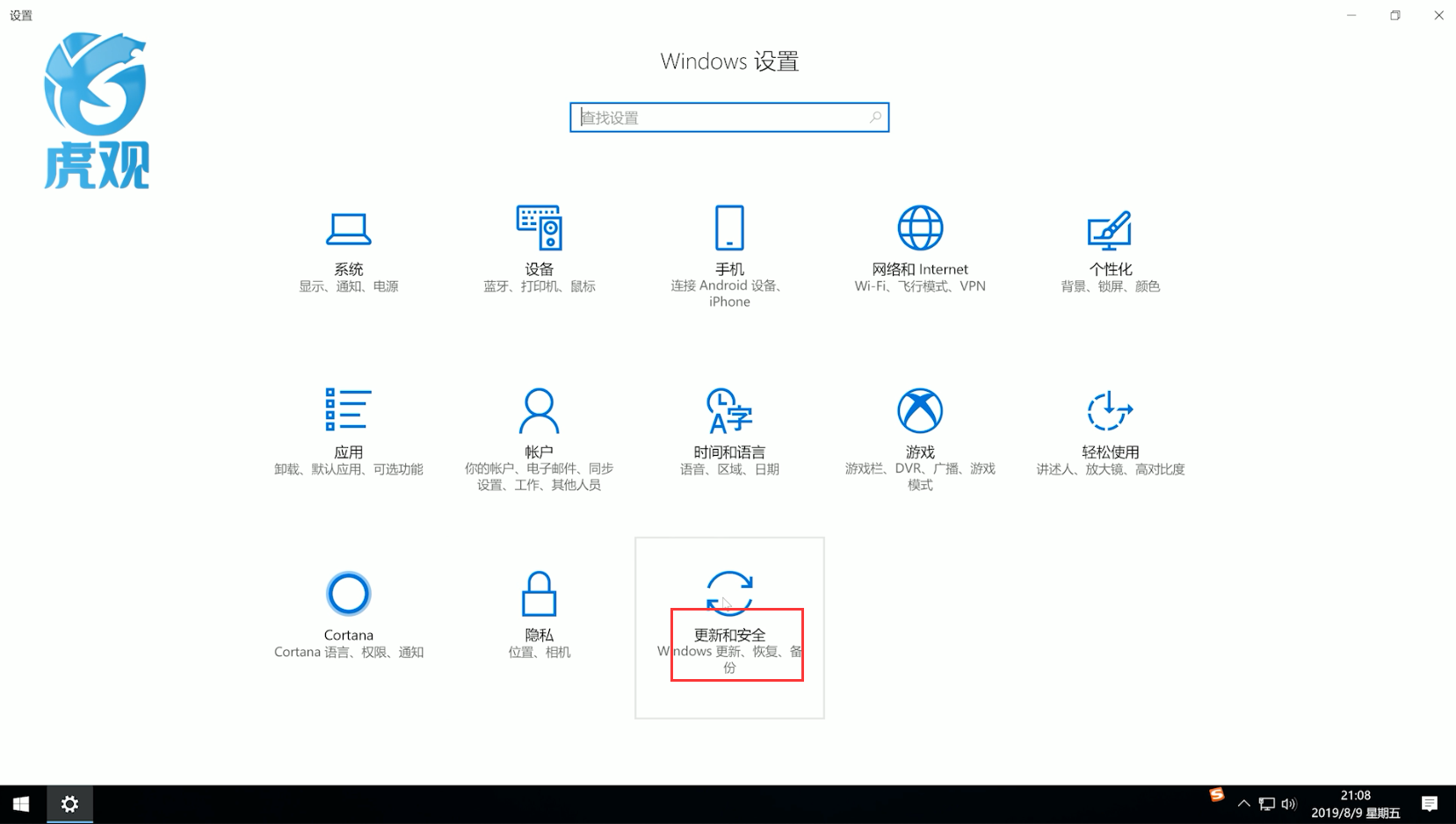Open the network tray icon
1456x824 pixels.
[x=1266, y=804]
